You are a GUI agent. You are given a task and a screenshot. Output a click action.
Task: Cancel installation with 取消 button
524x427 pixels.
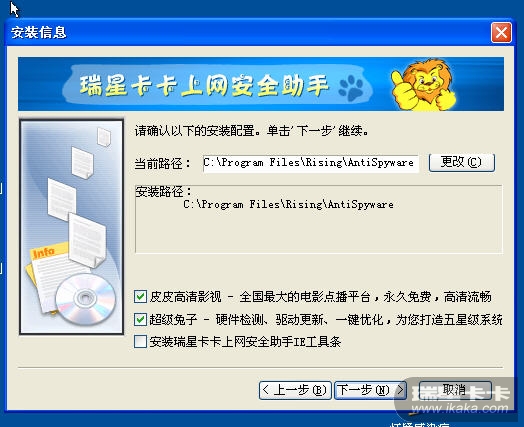click(455, 390)
